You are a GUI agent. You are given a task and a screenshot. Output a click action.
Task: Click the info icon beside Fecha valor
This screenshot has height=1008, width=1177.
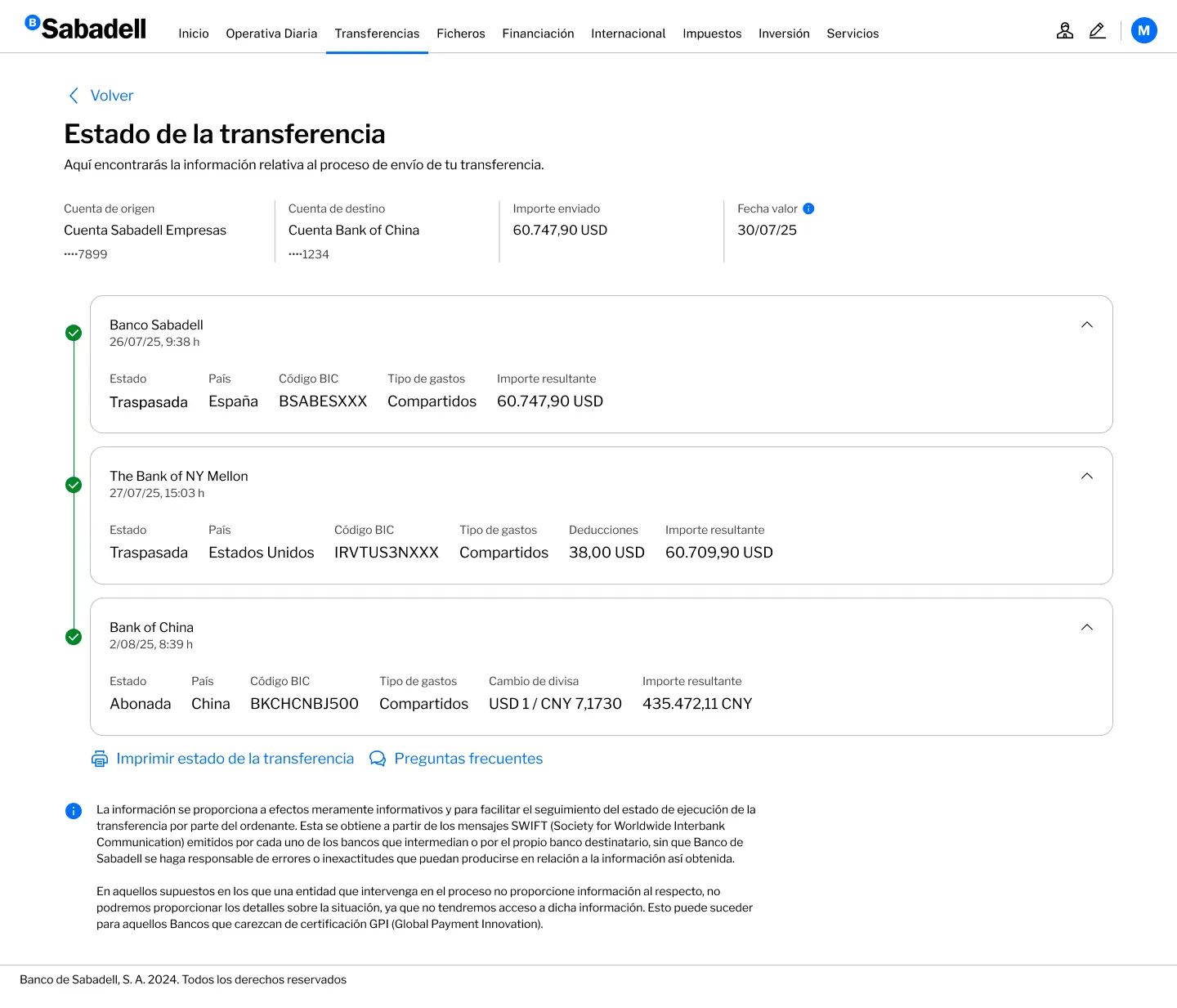(x=808, y=208)
